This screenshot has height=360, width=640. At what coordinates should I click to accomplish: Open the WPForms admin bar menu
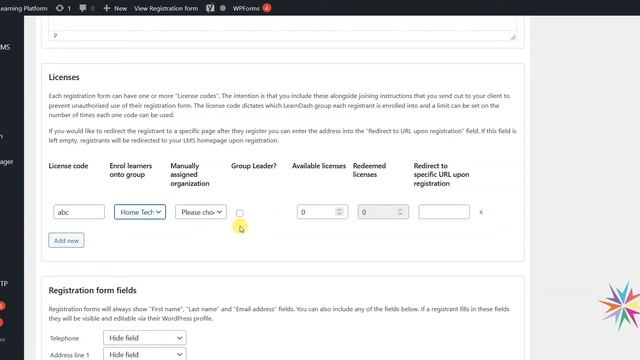246,8
